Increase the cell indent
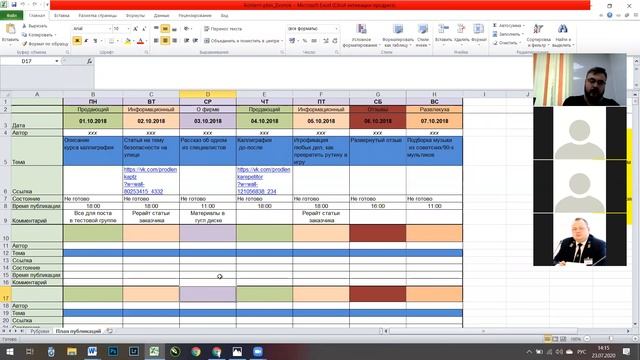The height and width of the screenshot is (360, 640). [196, 40]
